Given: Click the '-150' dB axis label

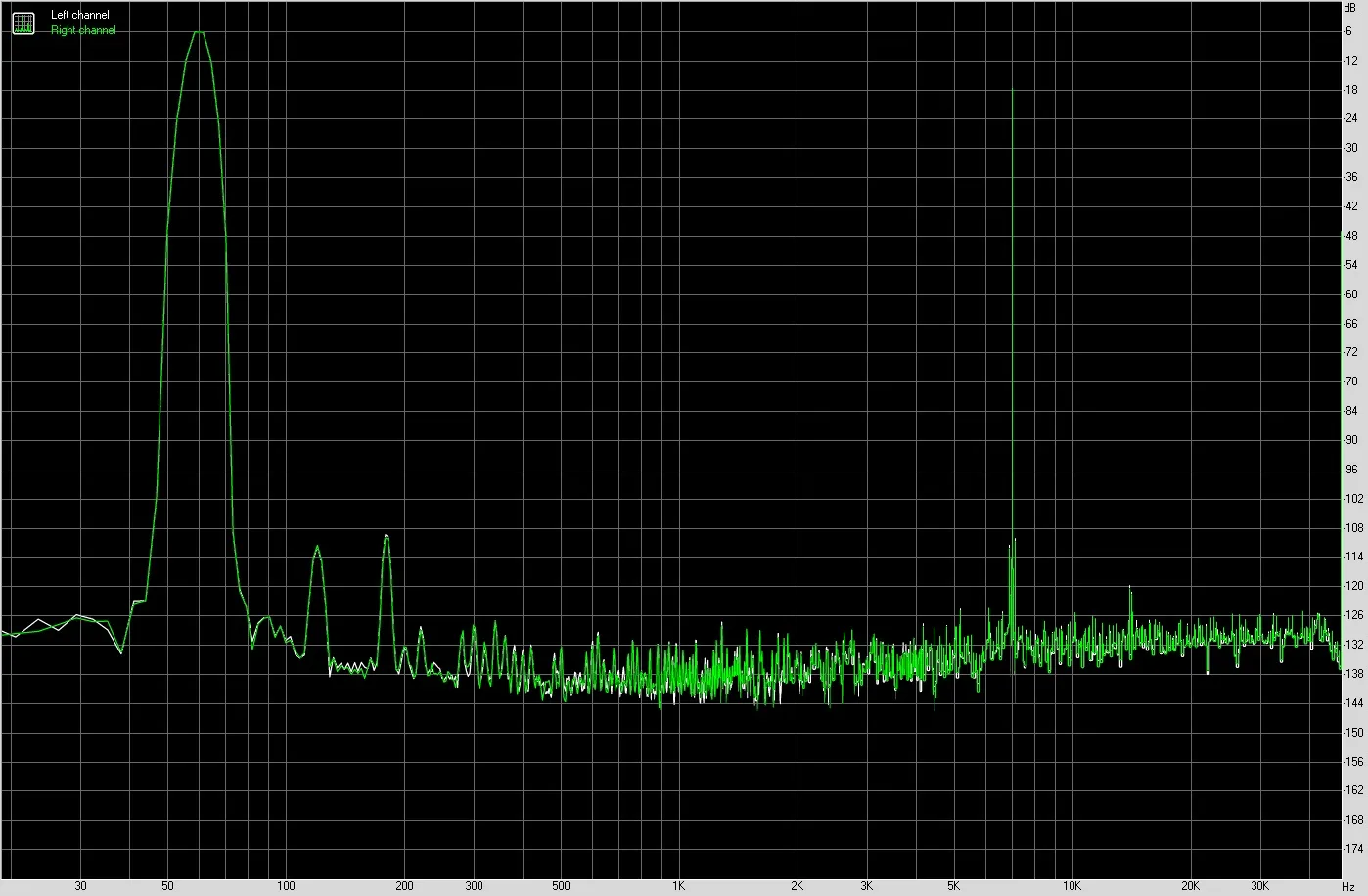Looking at the screenshot, I should pos(1353,733).
